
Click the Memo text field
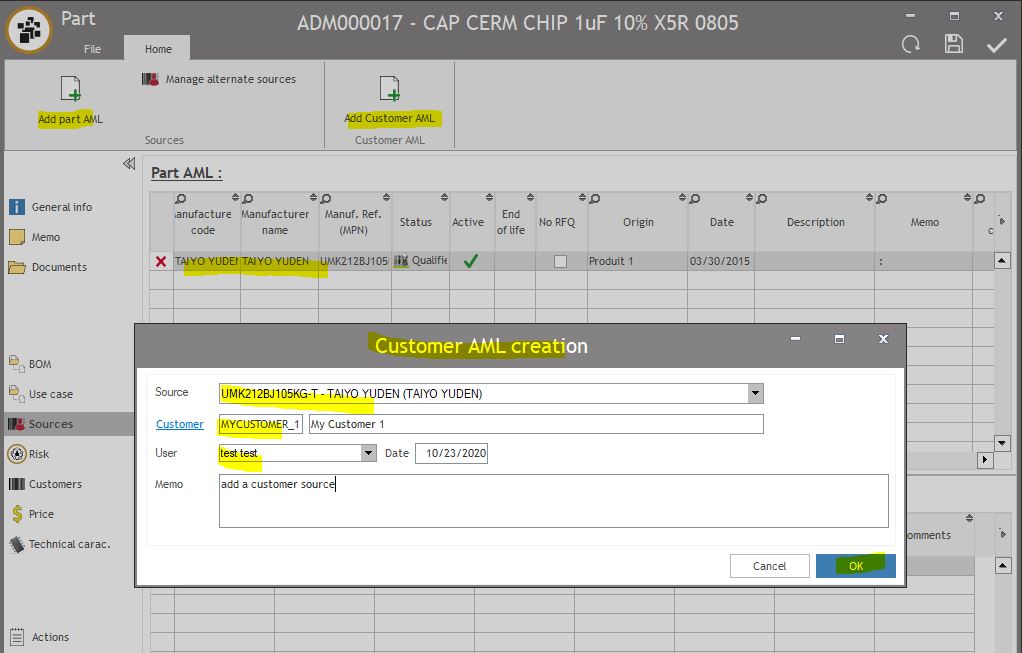click(x=553, y=500)
